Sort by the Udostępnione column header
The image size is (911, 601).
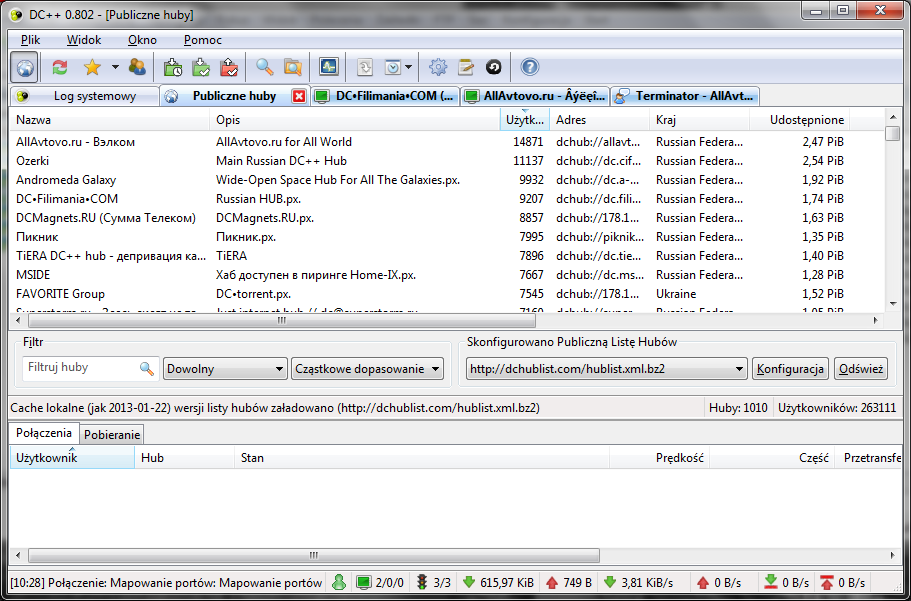point(799,120)
